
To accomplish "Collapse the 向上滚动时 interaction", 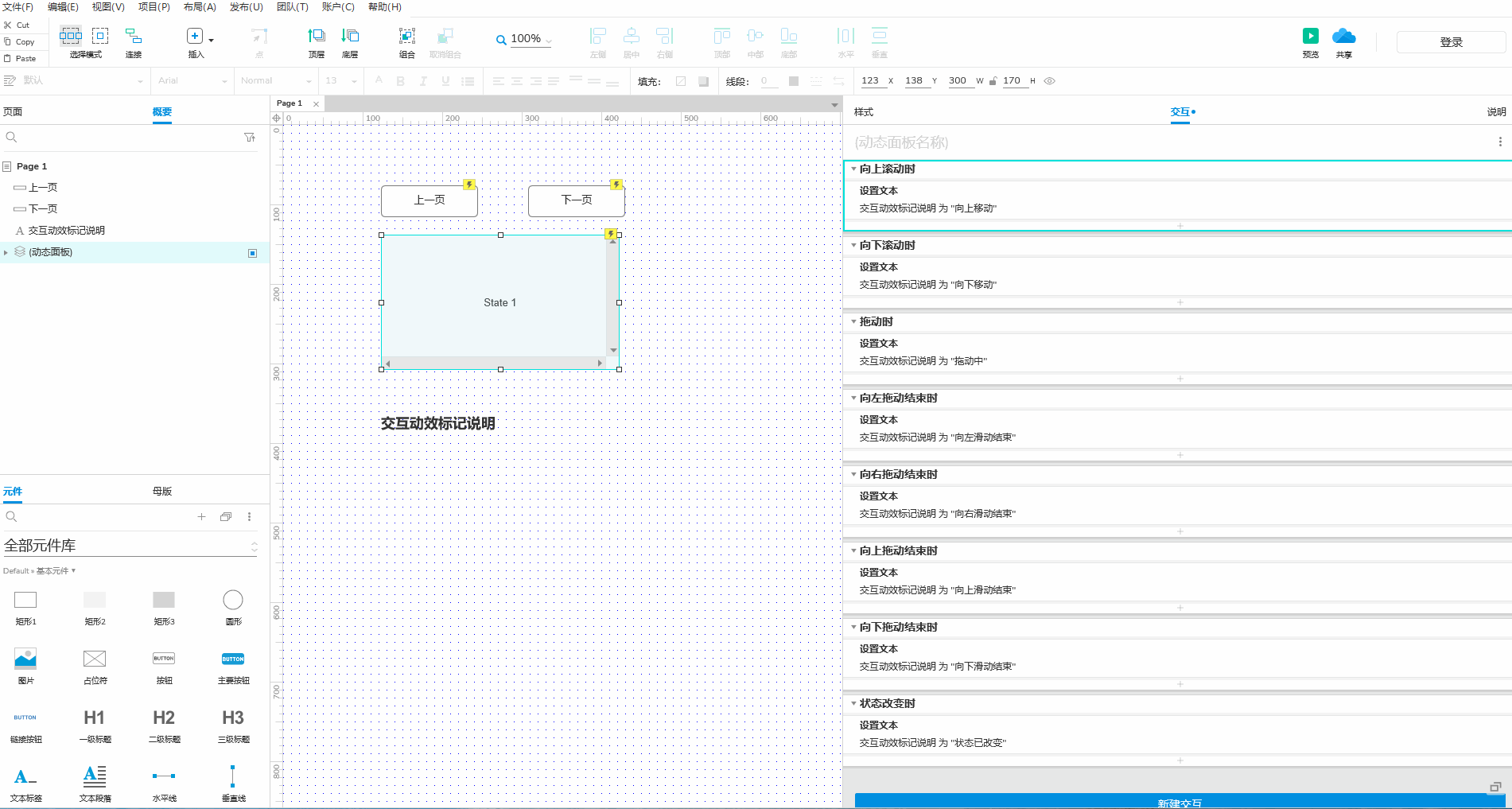I will (x=853, y=169).
